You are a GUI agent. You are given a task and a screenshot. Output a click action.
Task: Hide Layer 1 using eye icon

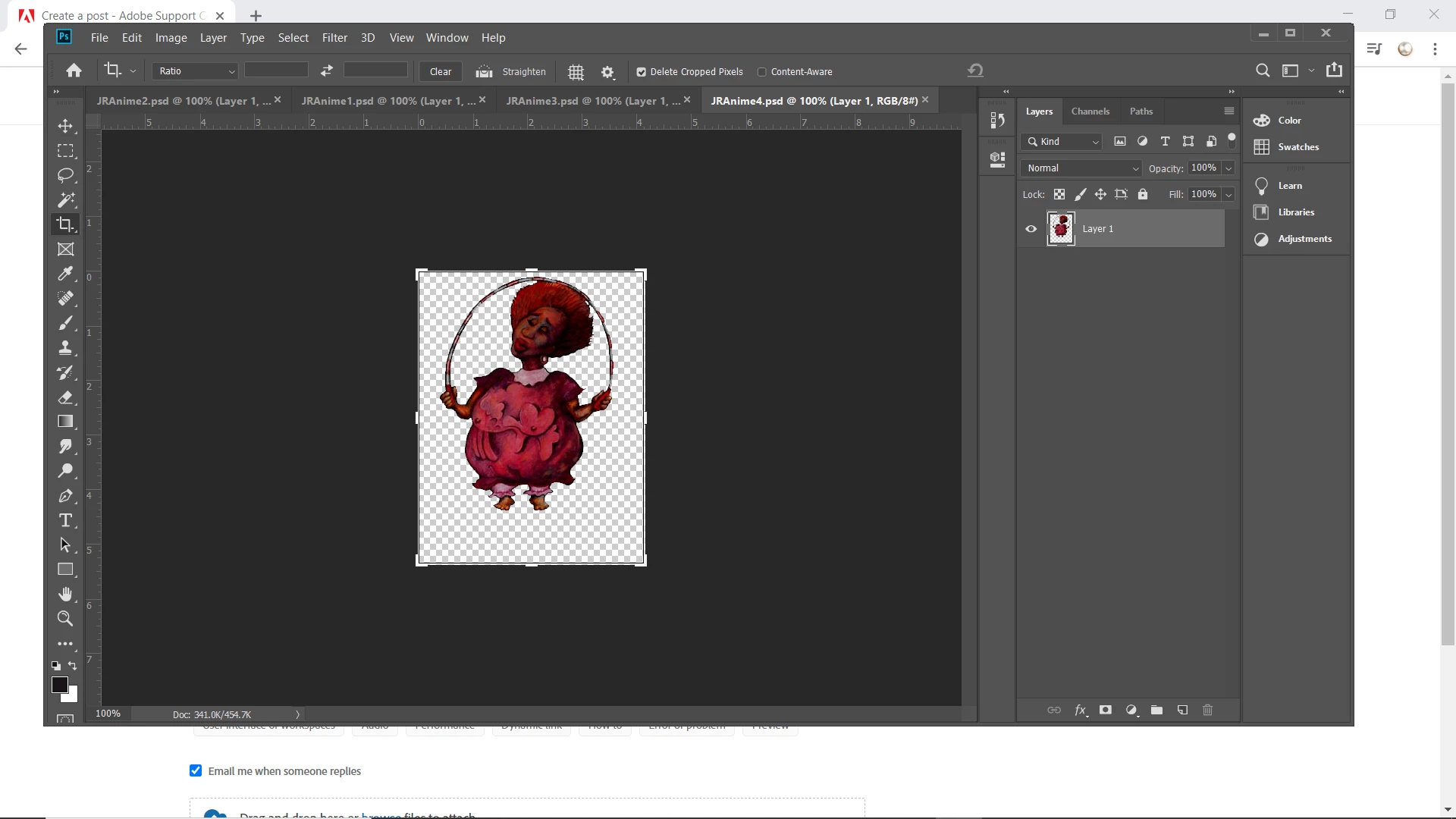coord(1031,229)
